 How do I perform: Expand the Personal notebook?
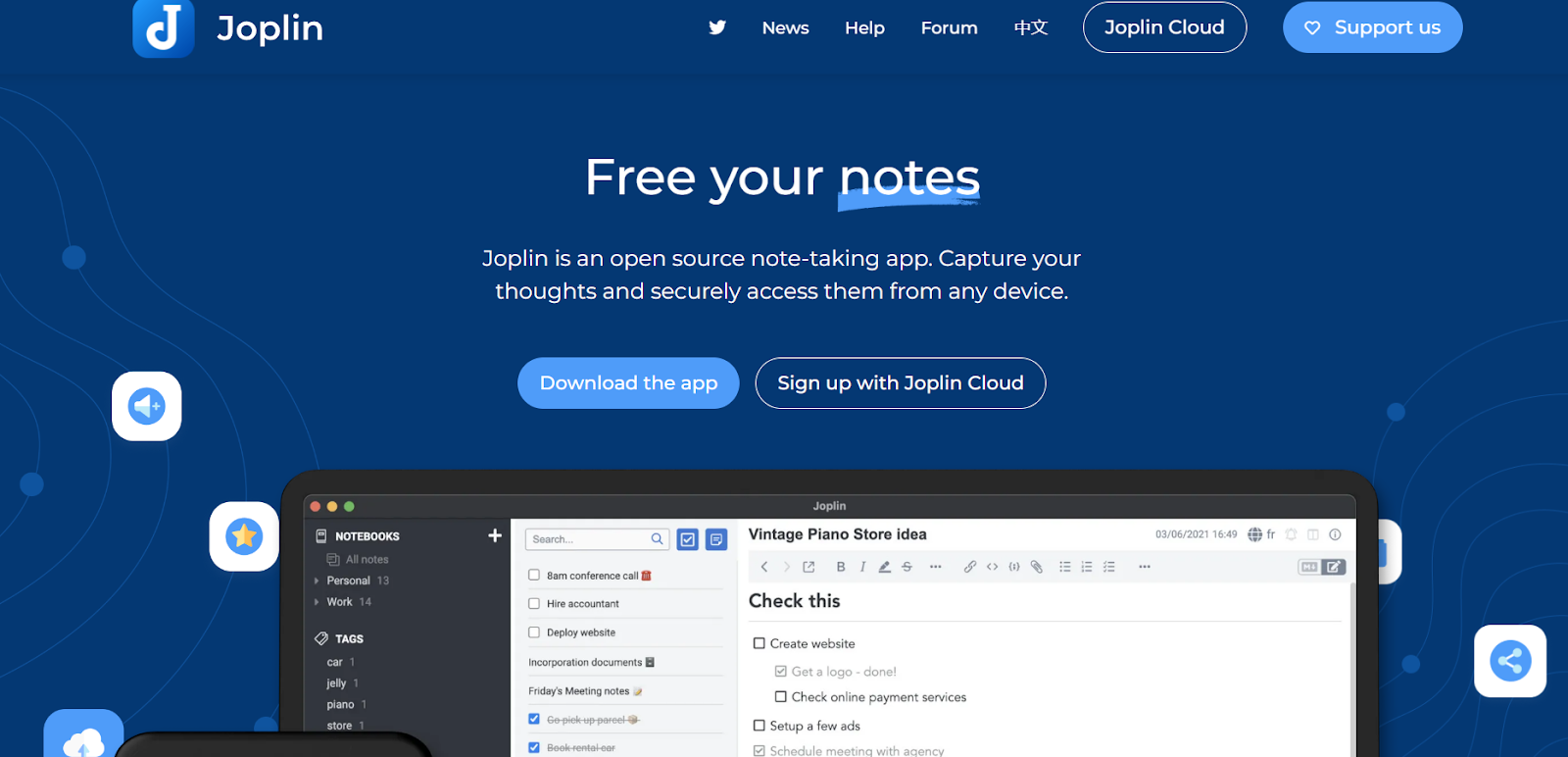pyautogui.click(x=317, y=580)
